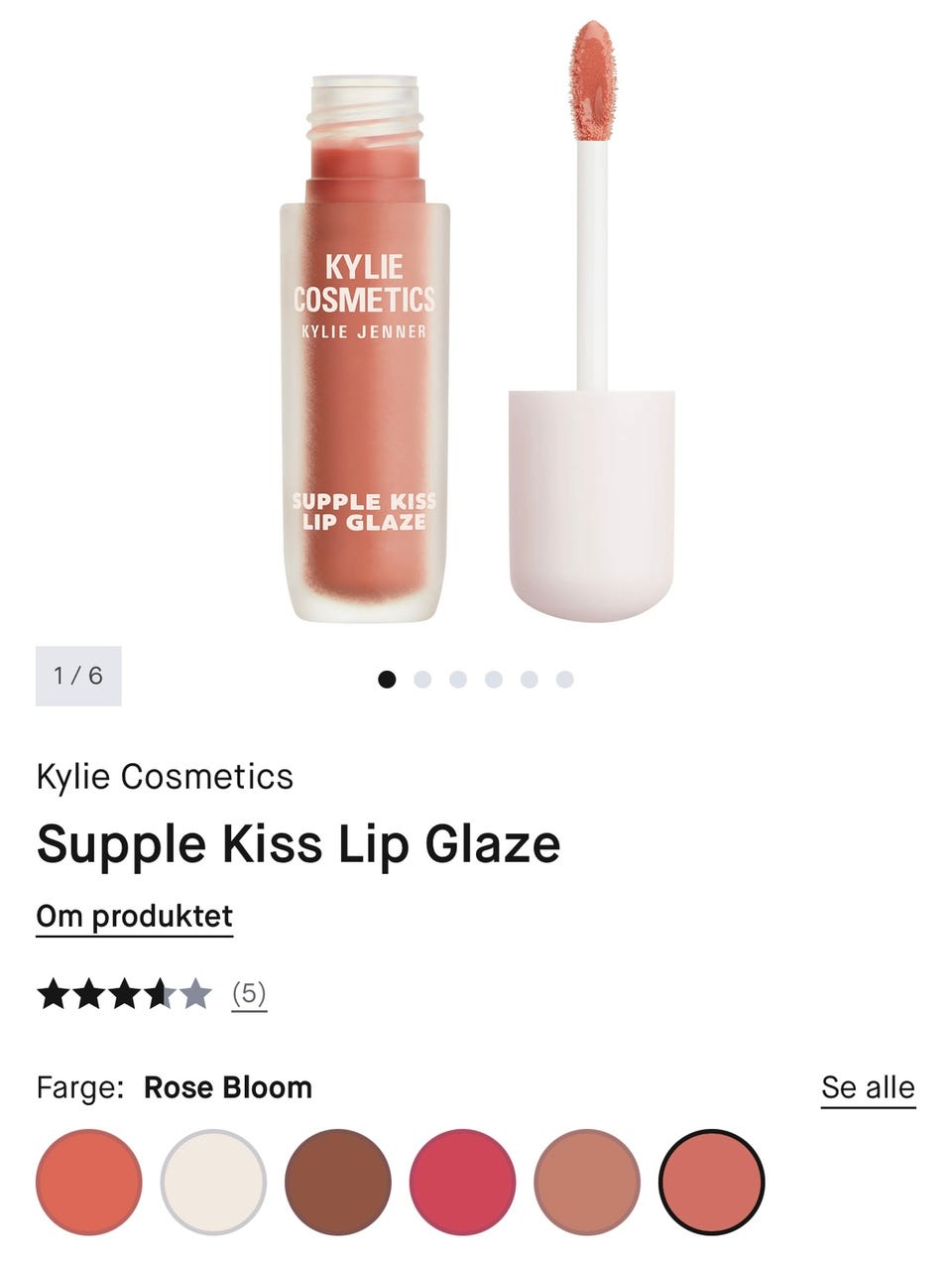Select the pink-red color swatch

click(462, 1182)
